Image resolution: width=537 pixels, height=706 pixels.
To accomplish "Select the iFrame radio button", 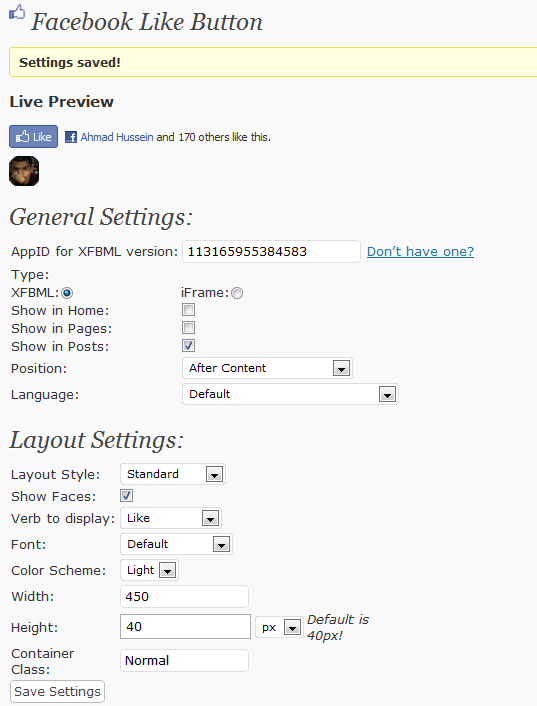I will tap(237, 293).
